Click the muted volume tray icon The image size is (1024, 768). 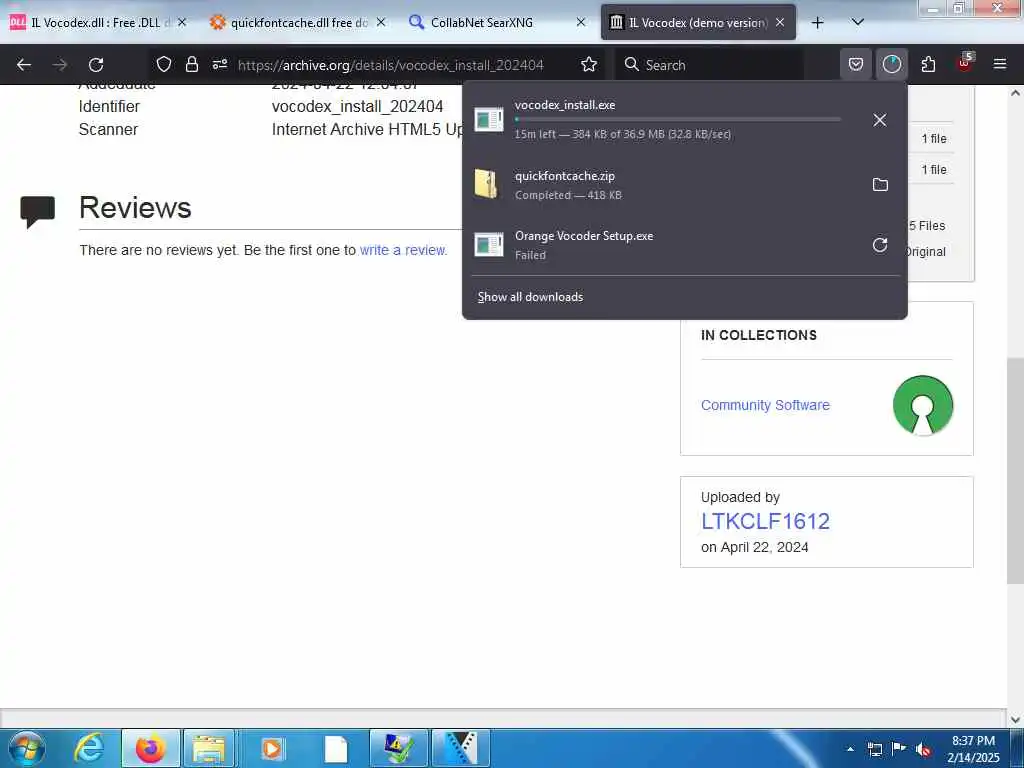[x=923, y=749]
